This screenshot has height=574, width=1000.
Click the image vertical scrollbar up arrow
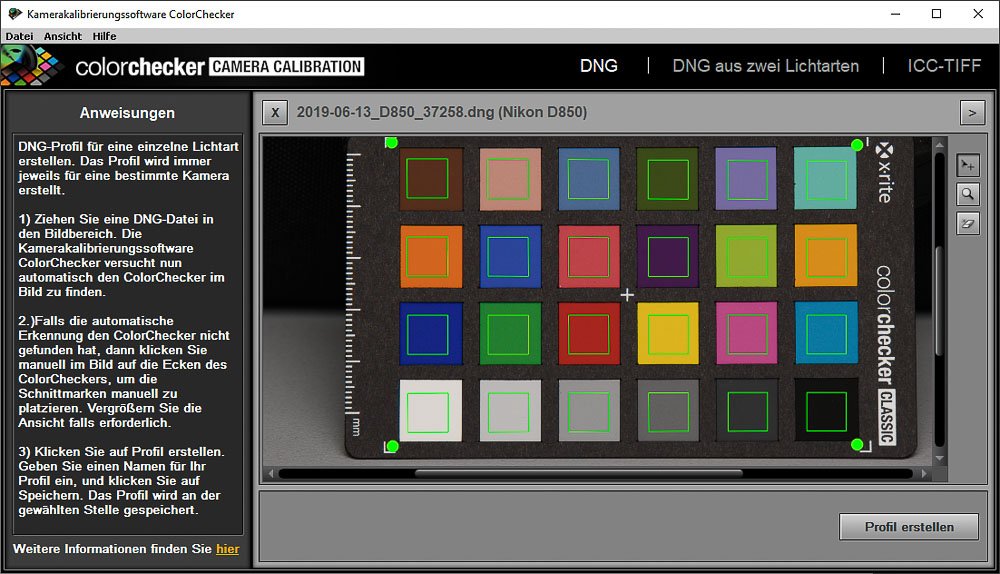939,145
